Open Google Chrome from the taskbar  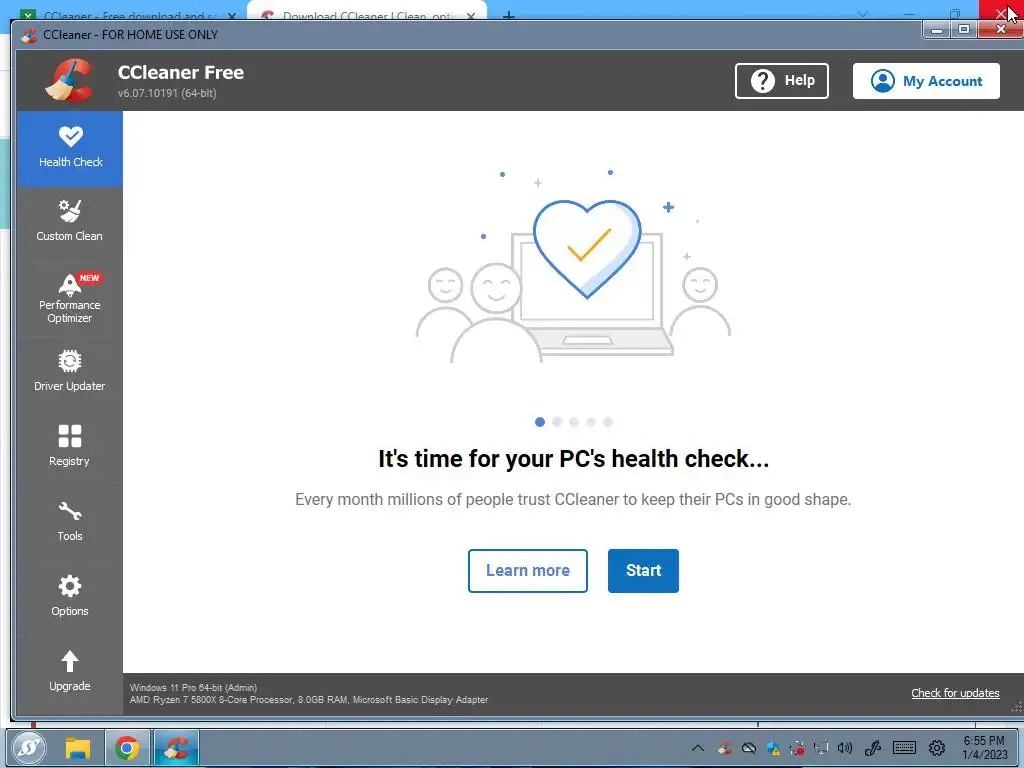click(x=127, y=748)
